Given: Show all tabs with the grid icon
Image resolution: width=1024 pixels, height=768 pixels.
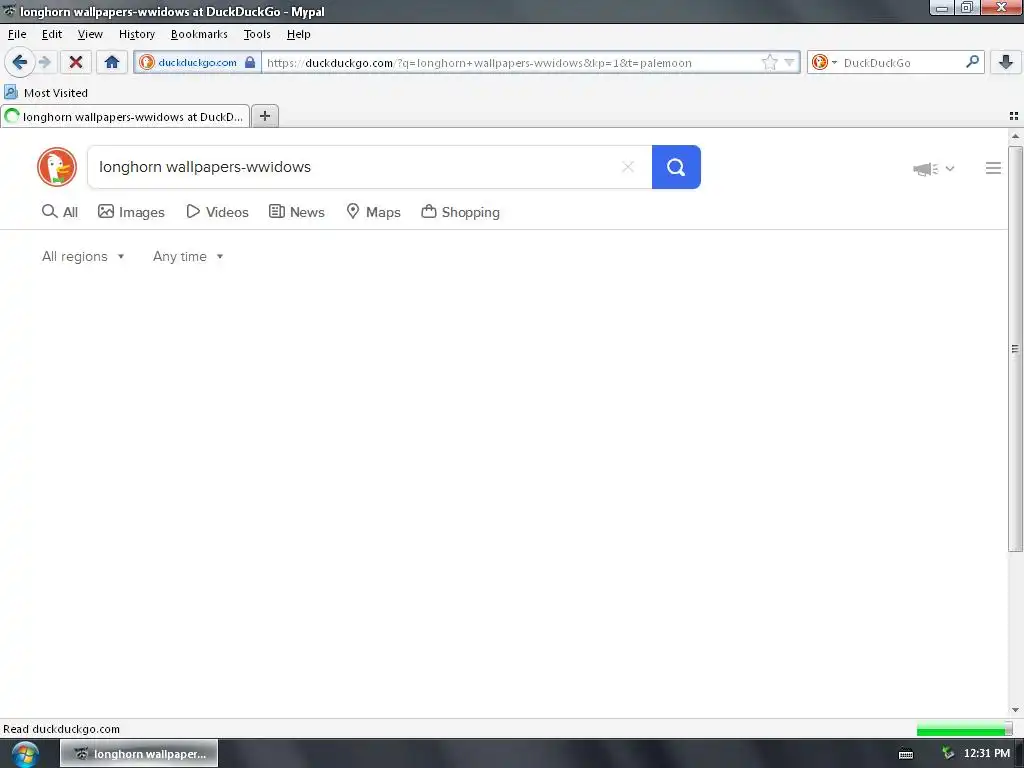Looking at the screenshot, I should pyautogui.click(x=1014, y=116).
